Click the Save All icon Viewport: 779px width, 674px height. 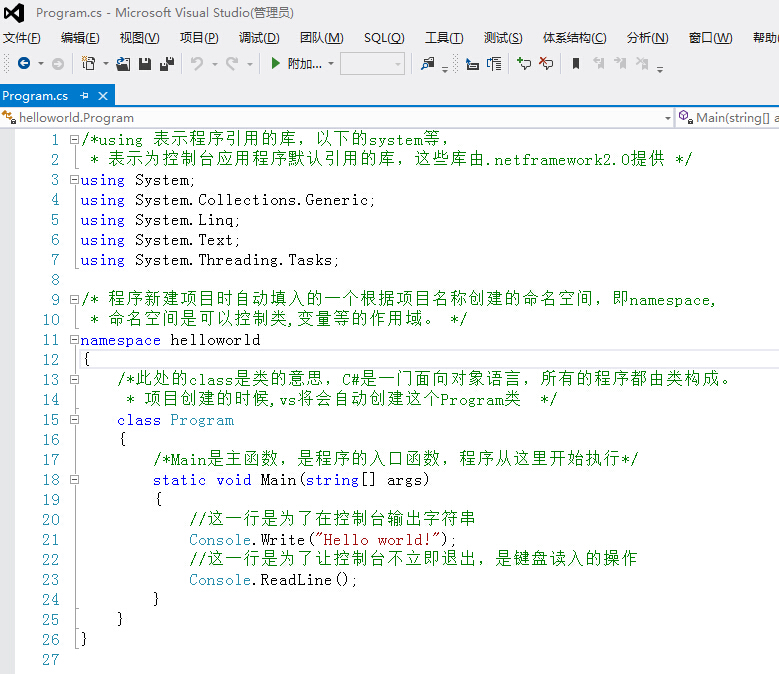167,64
